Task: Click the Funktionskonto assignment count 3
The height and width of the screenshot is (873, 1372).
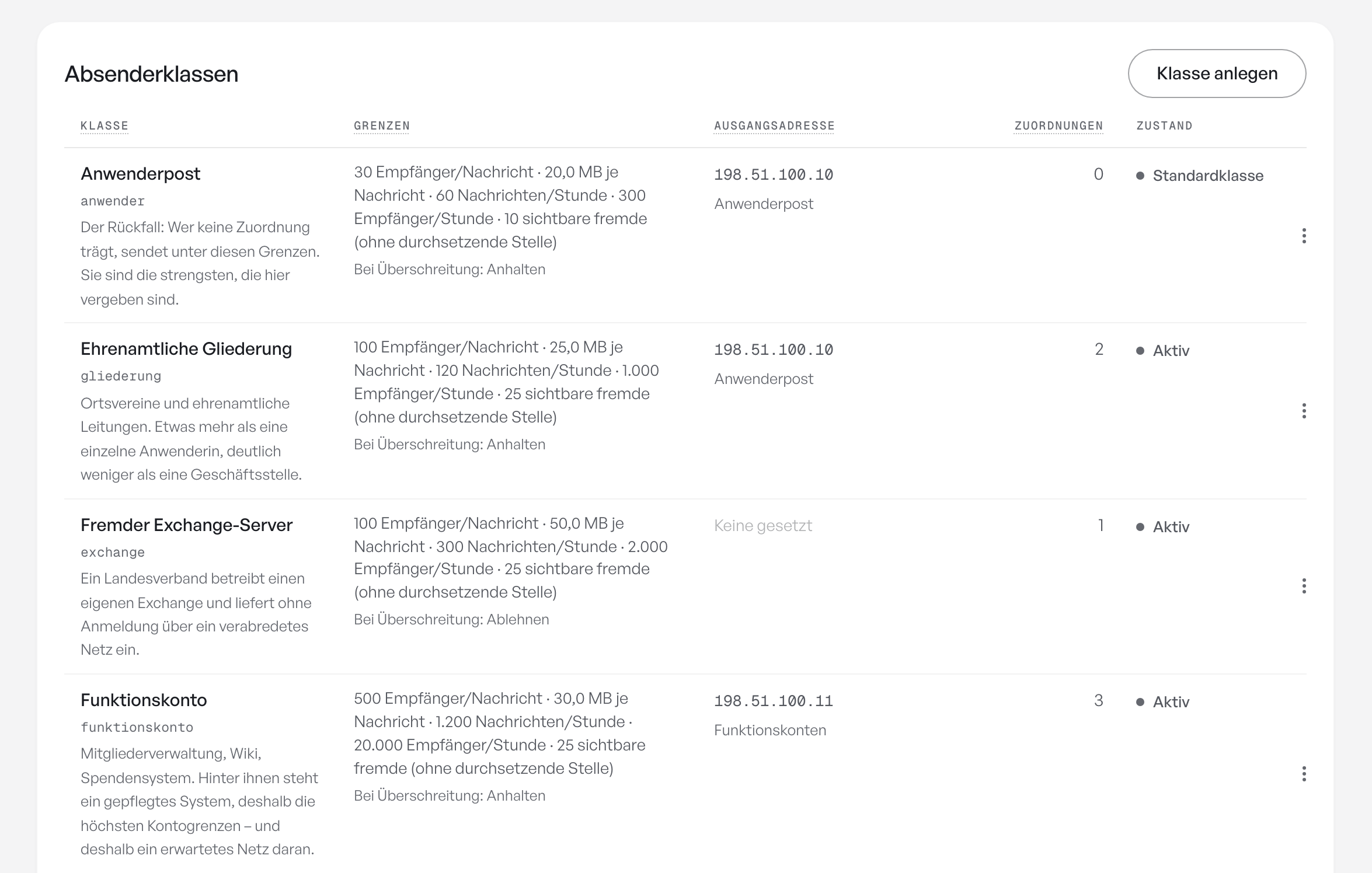Action: click(x=1098, y=700)
